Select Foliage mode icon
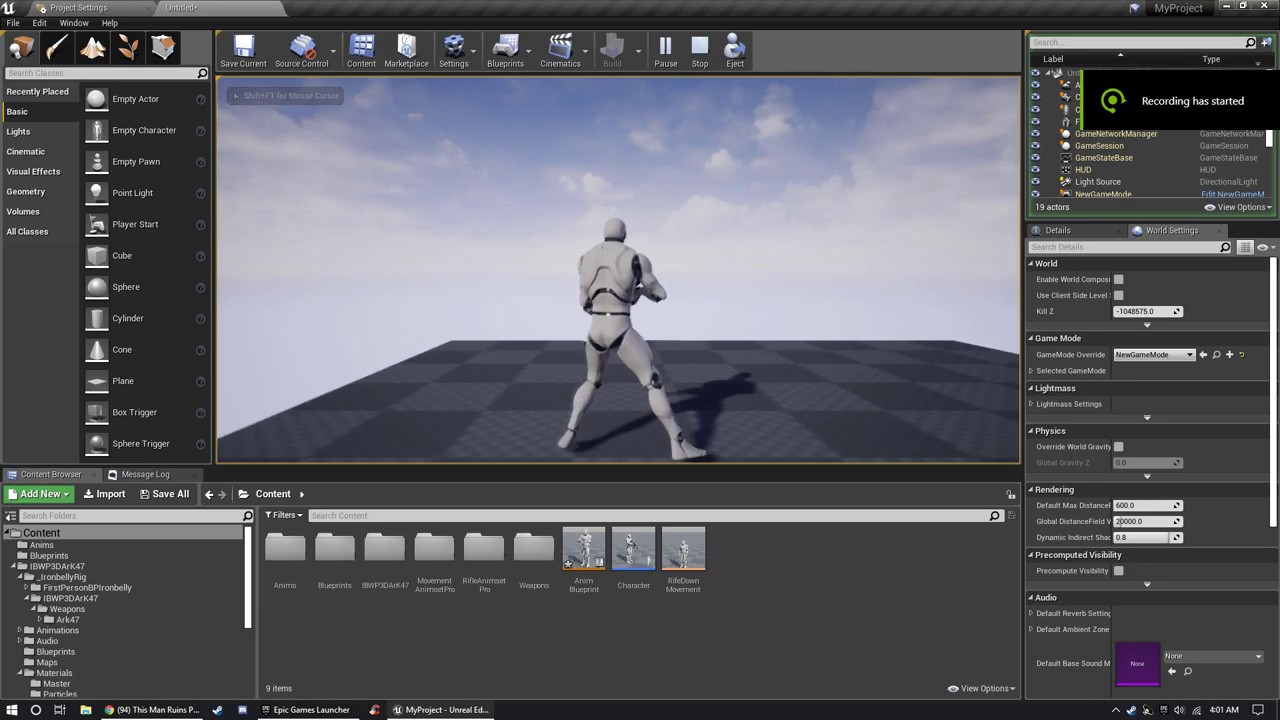Viewport: 1280px width, 720px height. click(x=128, y=47)
